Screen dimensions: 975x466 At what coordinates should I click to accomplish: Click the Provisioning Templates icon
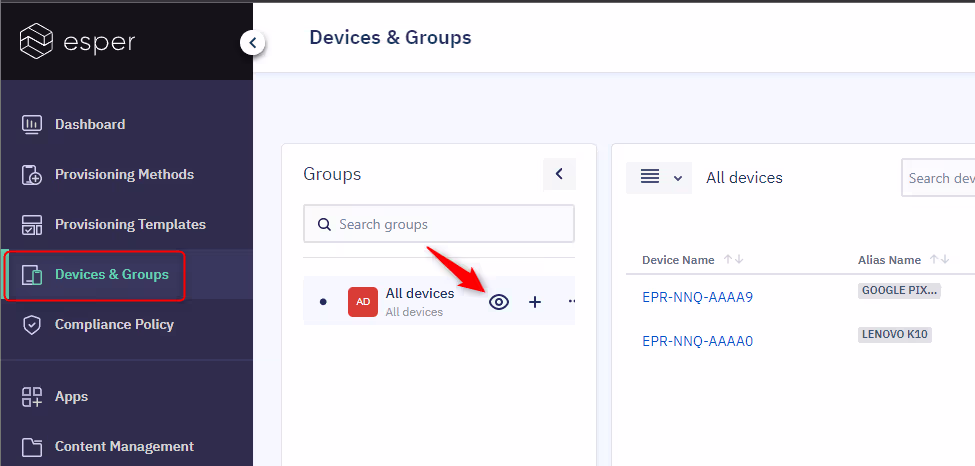tap(31, 225)
